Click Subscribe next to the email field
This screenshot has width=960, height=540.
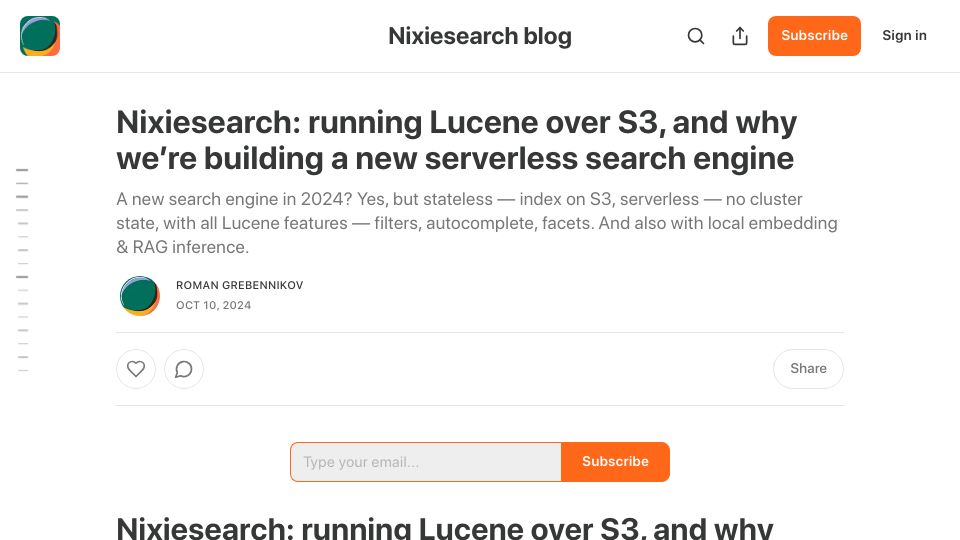click(x=615, y=462)
